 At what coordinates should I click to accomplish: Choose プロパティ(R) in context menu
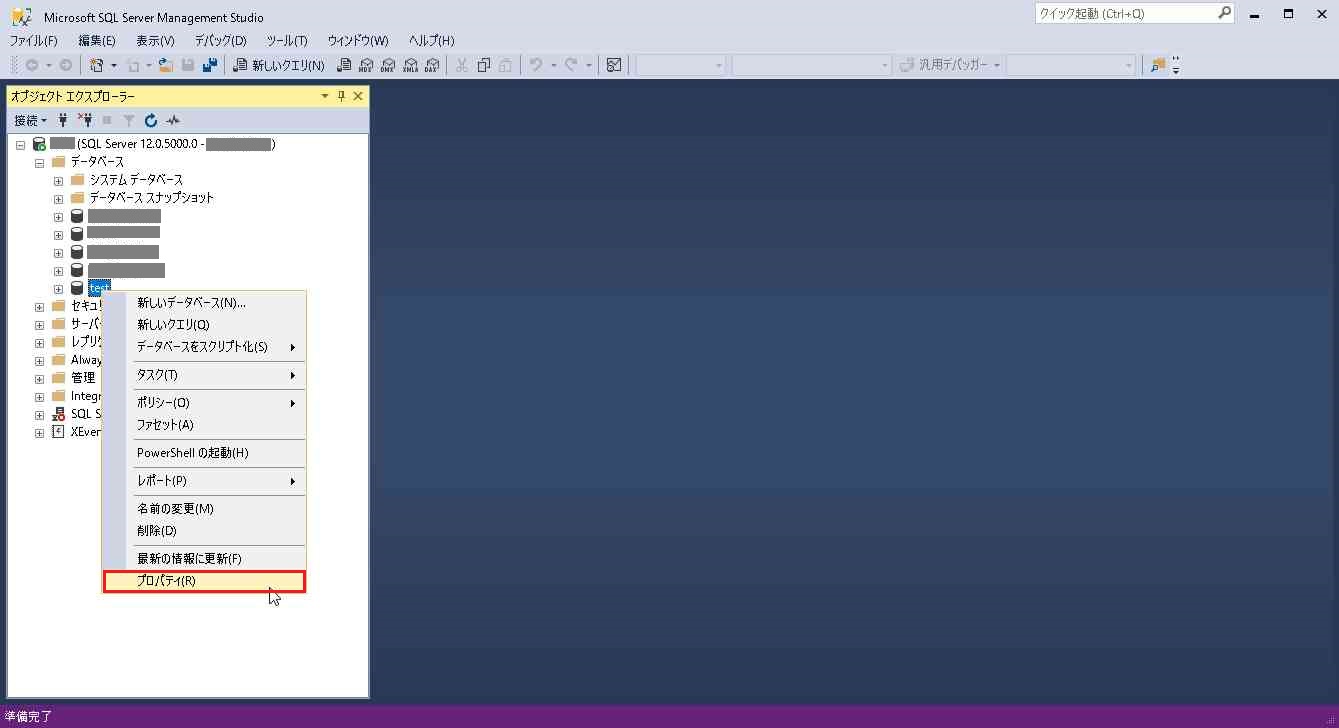(205, 581)
